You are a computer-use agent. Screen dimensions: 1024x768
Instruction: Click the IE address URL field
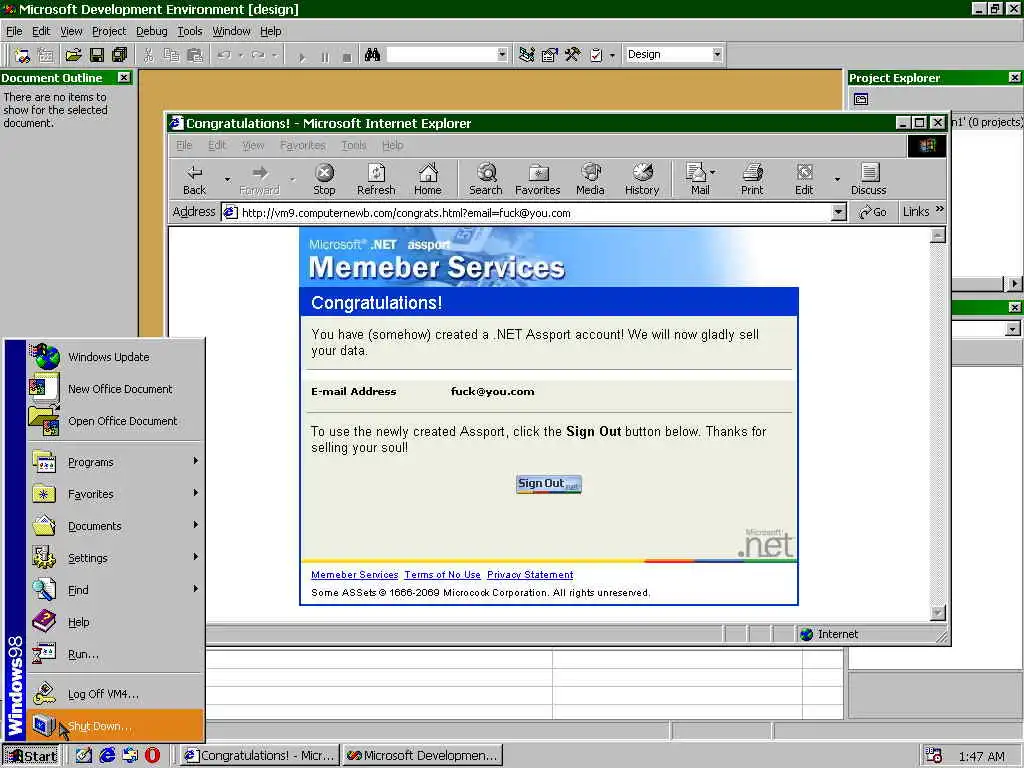tap(526, 212)
